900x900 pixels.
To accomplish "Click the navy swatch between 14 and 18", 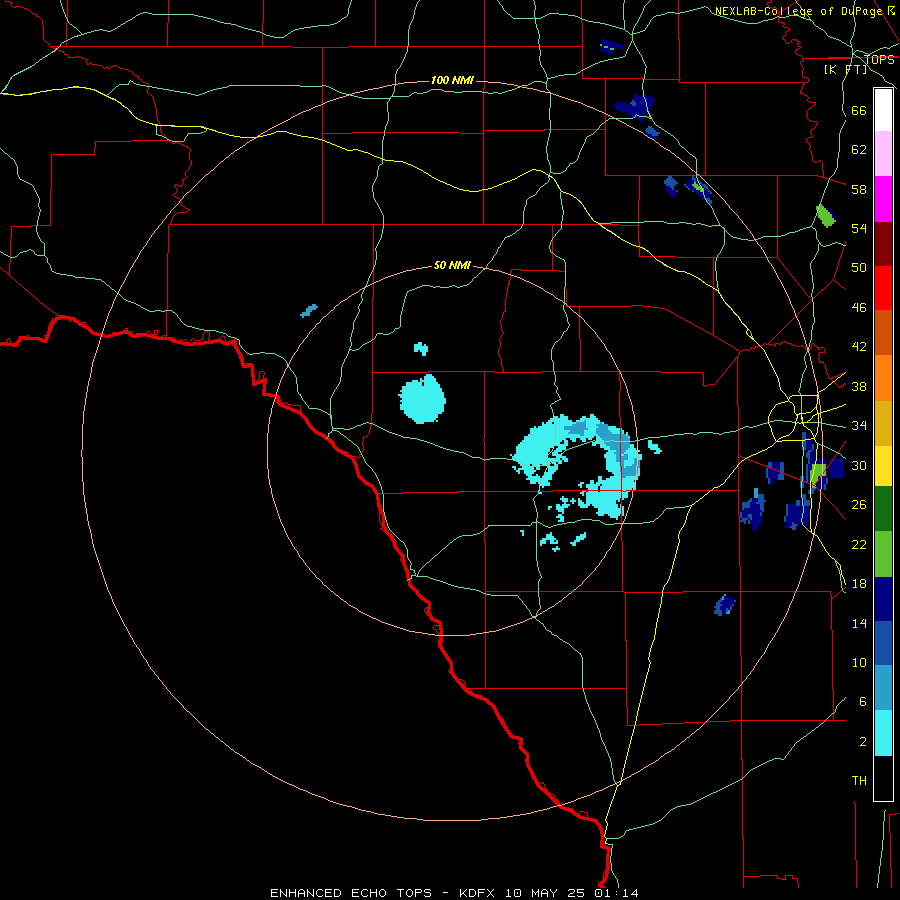I will [883, 599].
